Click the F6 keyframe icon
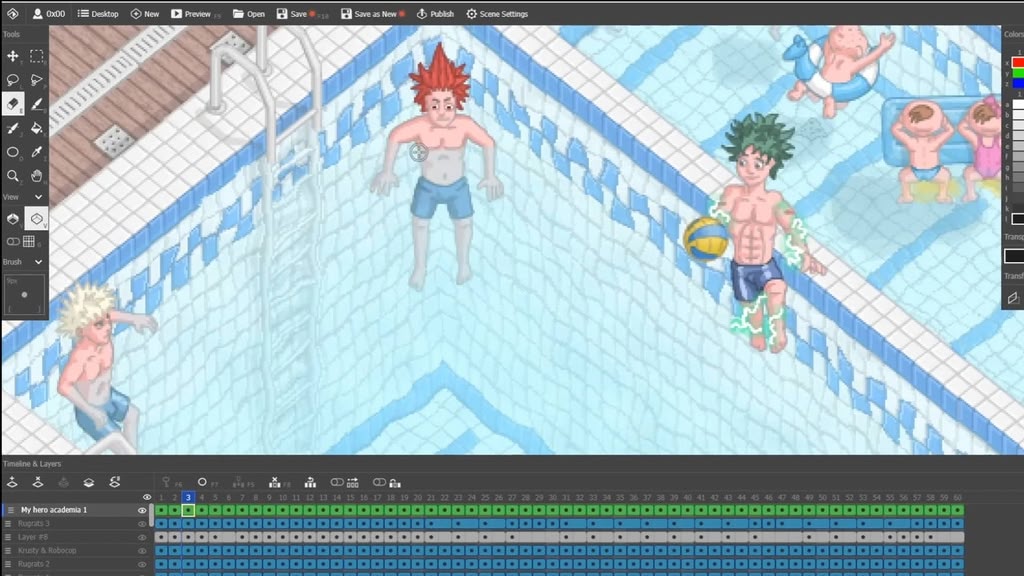Screen dimensions: 1024x576 [x=167, y=483]
